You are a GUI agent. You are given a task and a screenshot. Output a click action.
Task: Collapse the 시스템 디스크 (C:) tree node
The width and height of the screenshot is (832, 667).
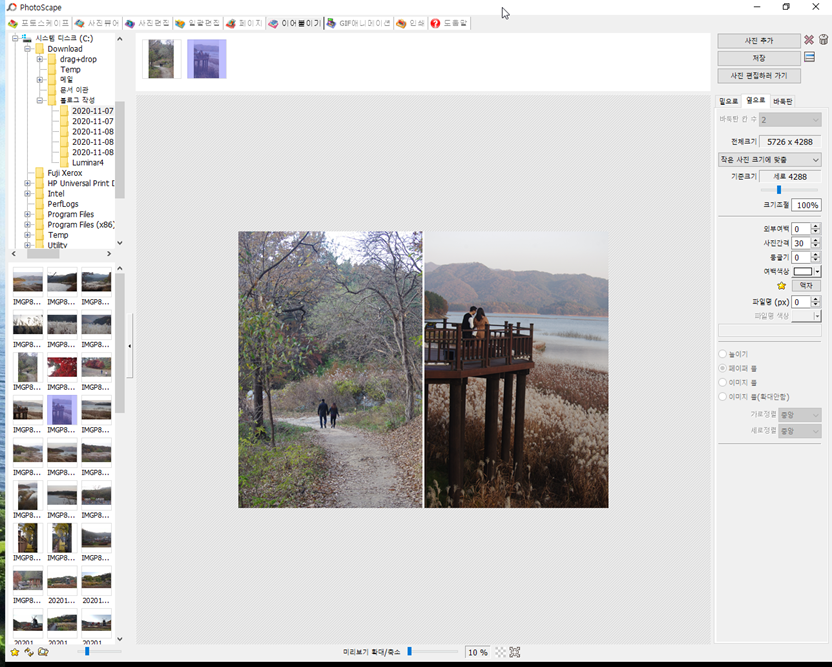click(x=15, y=38)
